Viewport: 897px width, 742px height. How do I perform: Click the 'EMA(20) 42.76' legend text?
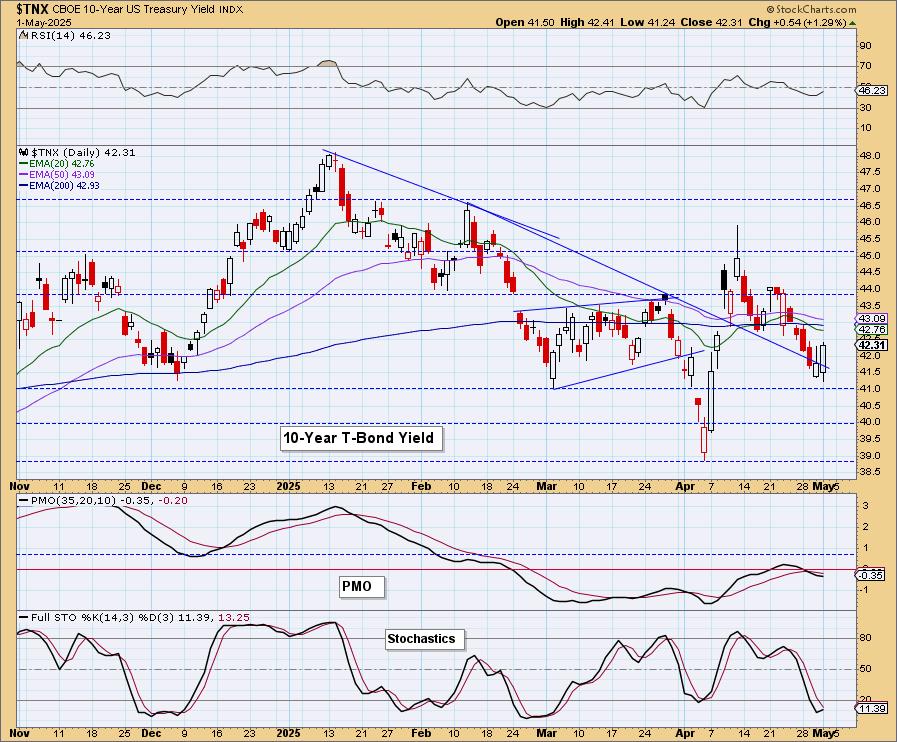point(62,164)
